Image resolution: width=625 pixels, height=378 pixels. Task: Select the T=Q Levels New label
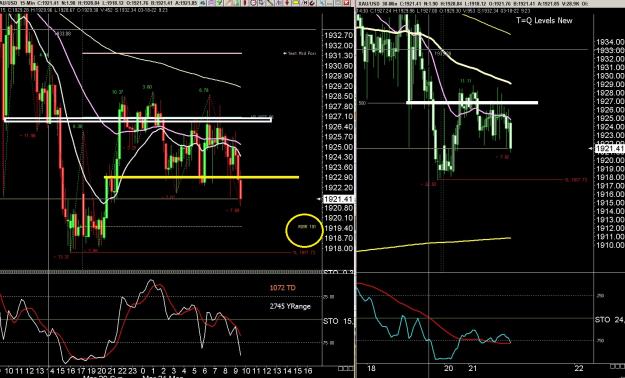point(544,20)
